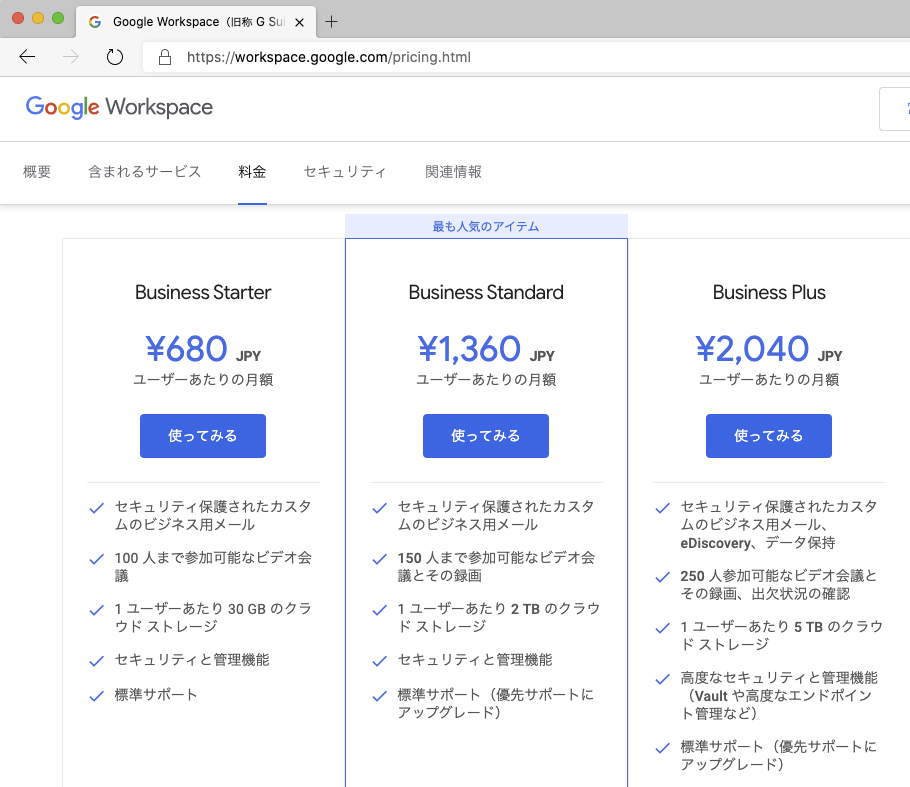Image resolution: width=910 pixels, height=787 pixels.
Task: Click the Business Standard plan heading
Action: click(486, 293)
